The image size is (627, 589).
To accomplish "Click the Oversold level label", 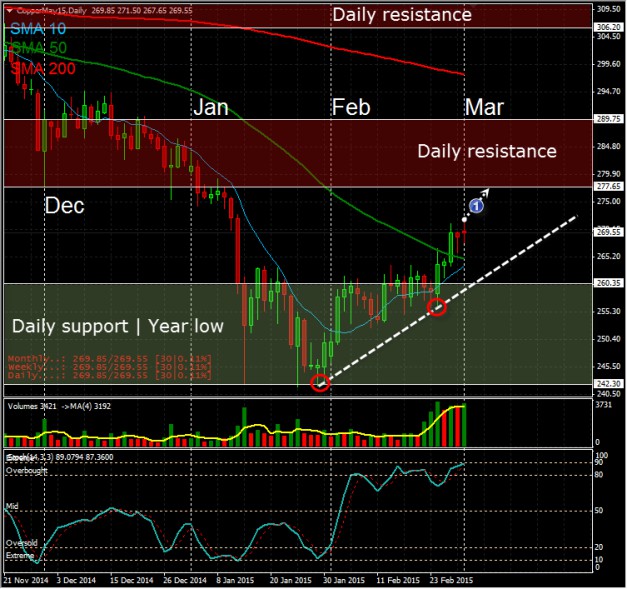I will click(x=22, y=543).
